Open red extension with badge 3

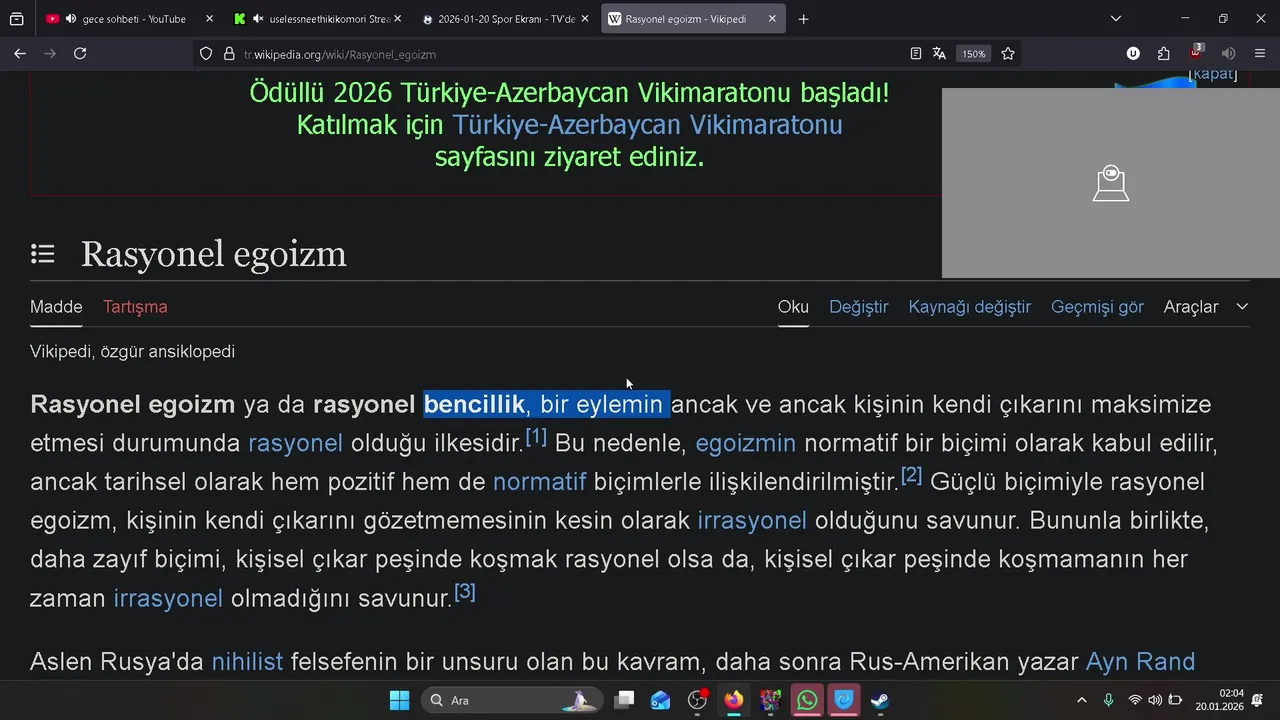[x=1196, y=53]
